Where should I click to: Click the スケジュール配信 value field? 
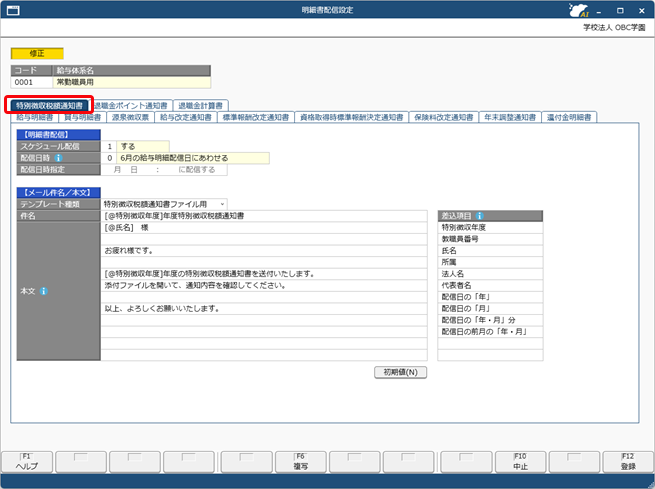pos(135,147)
